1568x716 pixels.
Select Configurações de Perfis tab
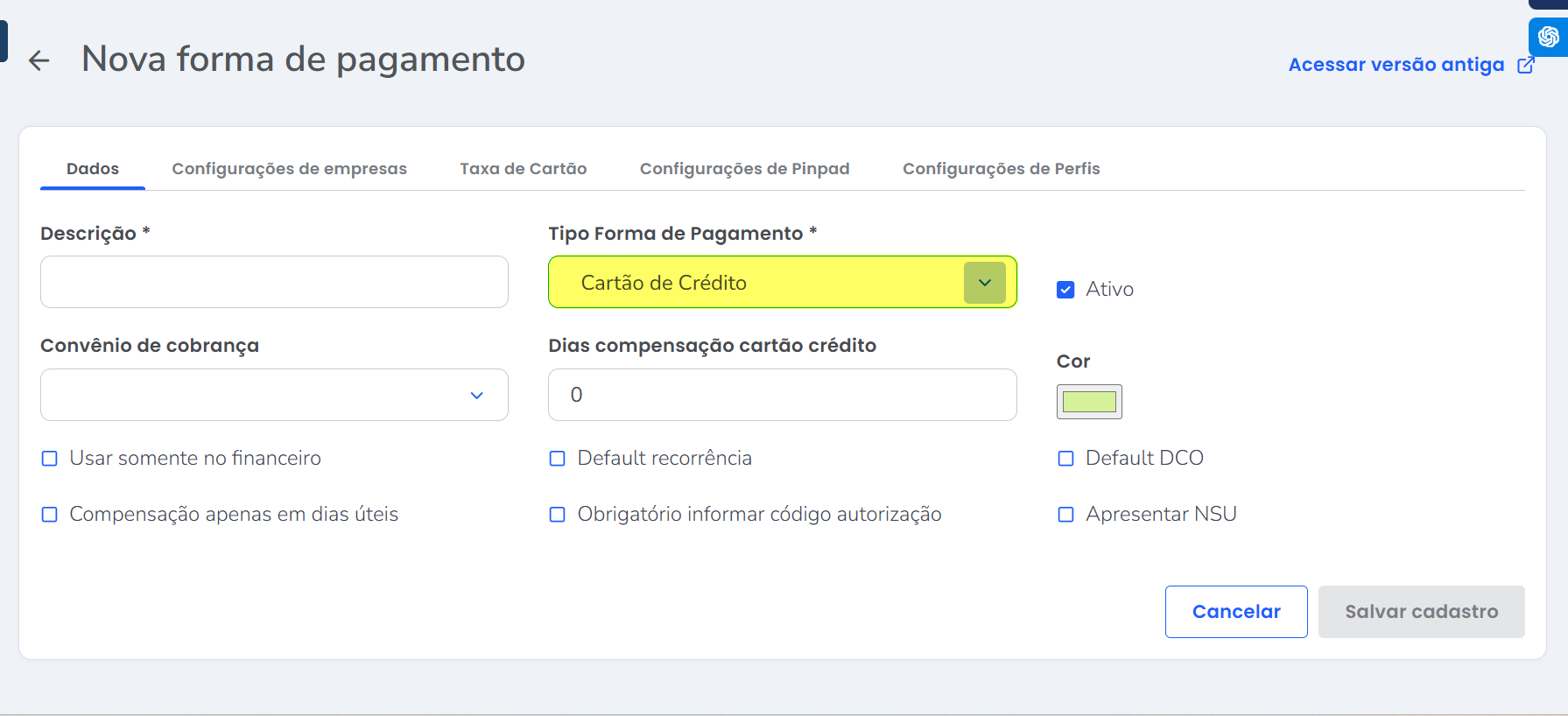(x=1001, y=169)
